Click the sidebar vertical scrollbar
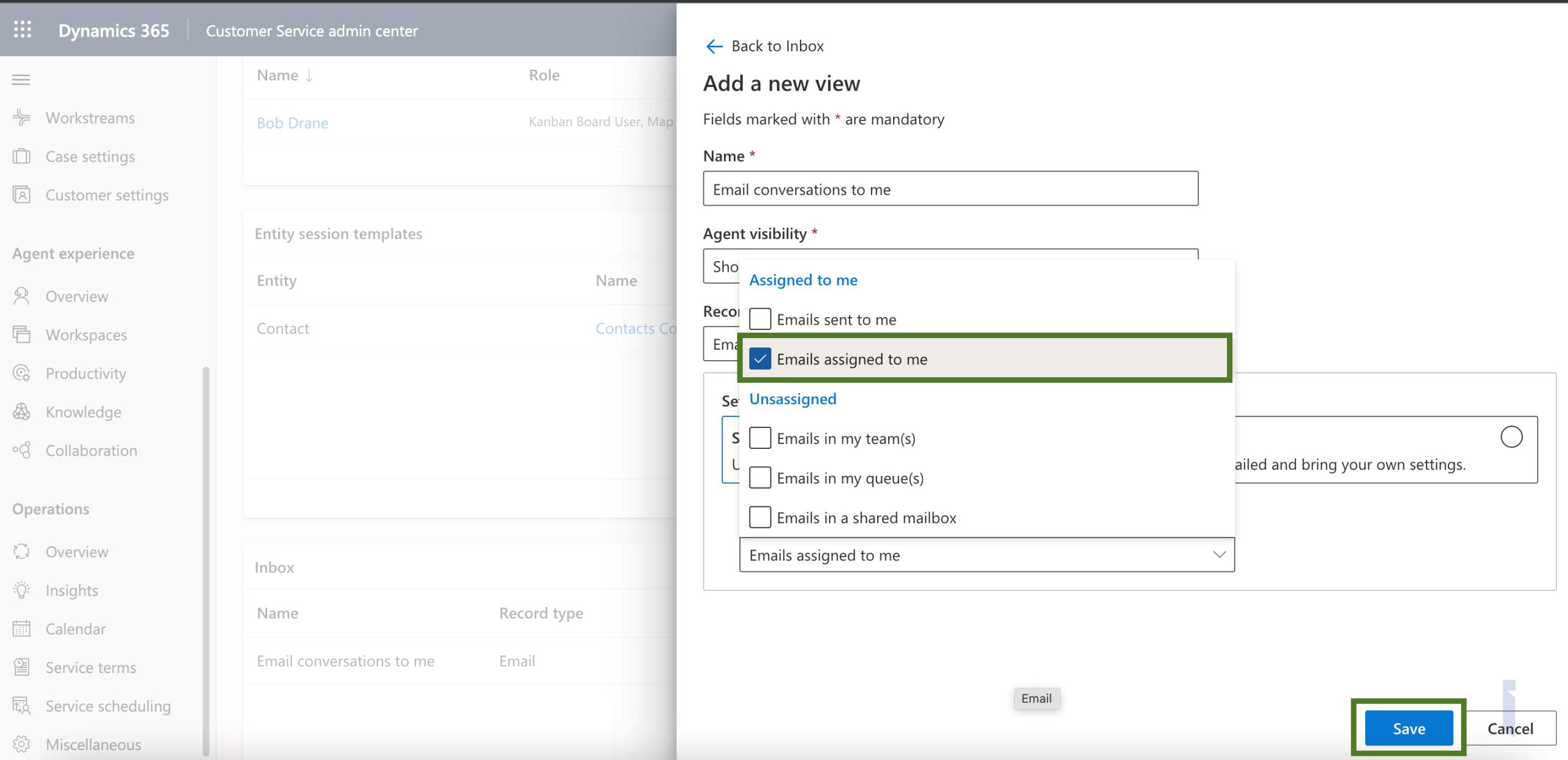 [x=206, y=561]
